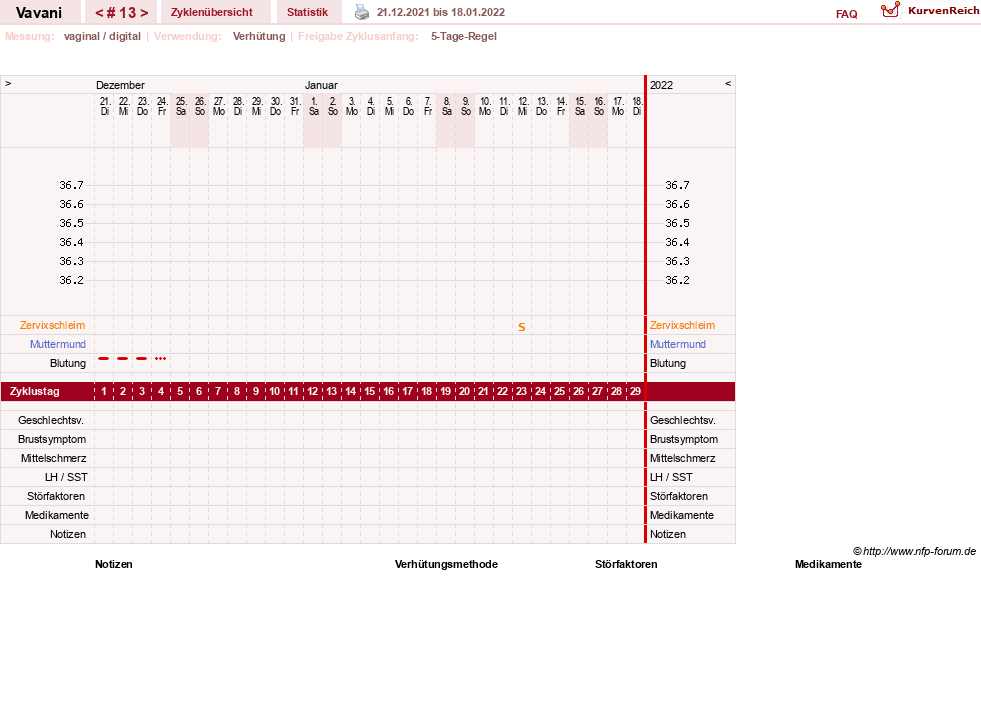The width and height of the screenshot is (981, 703).
Task: Click the left Medikamente row label
Action: coord(57,515)
